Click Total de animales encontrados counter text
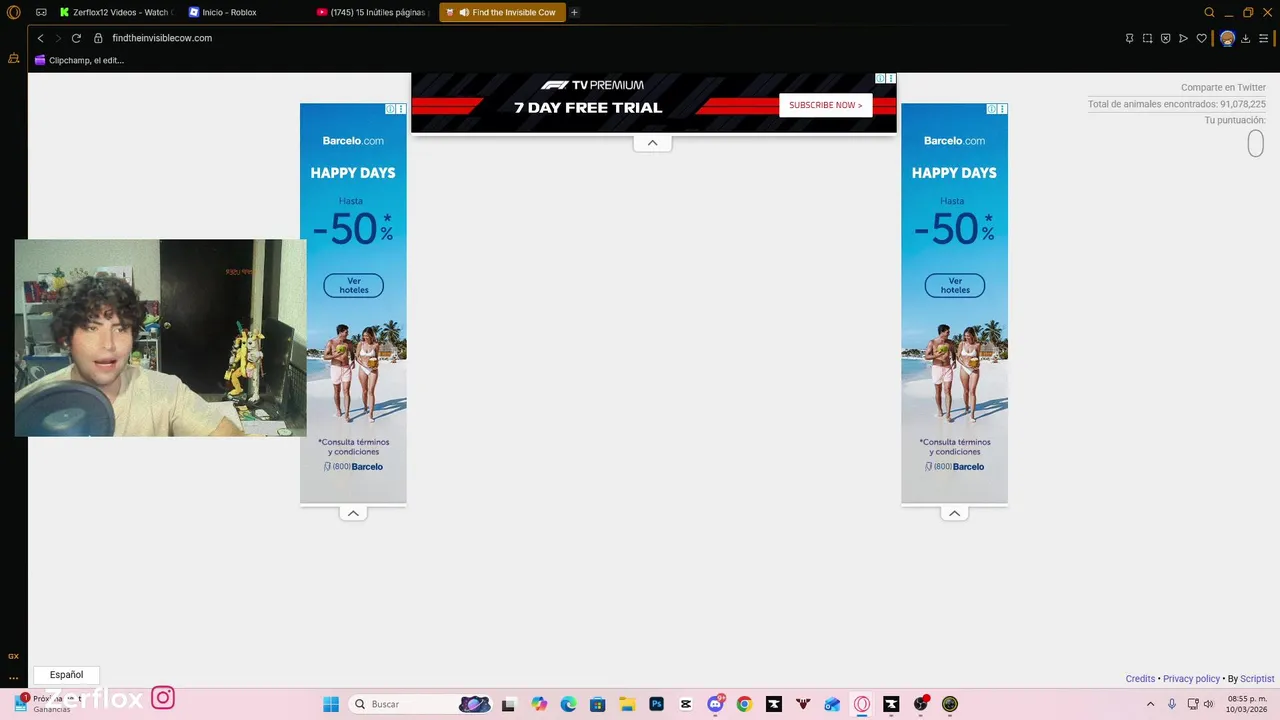This screenshot has height=720, width=1280. [x=1177, y=104]
